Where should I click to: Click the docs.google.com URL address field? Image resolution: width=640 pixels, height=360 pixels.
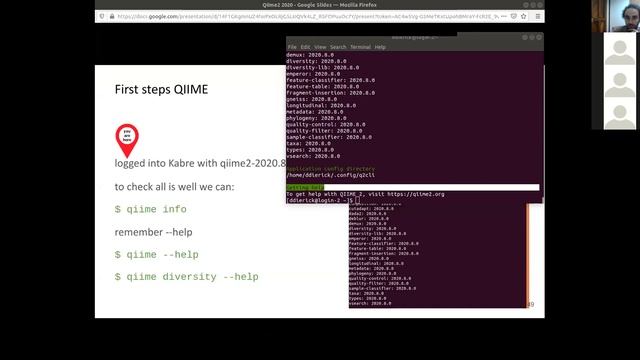tap(308, 16)
